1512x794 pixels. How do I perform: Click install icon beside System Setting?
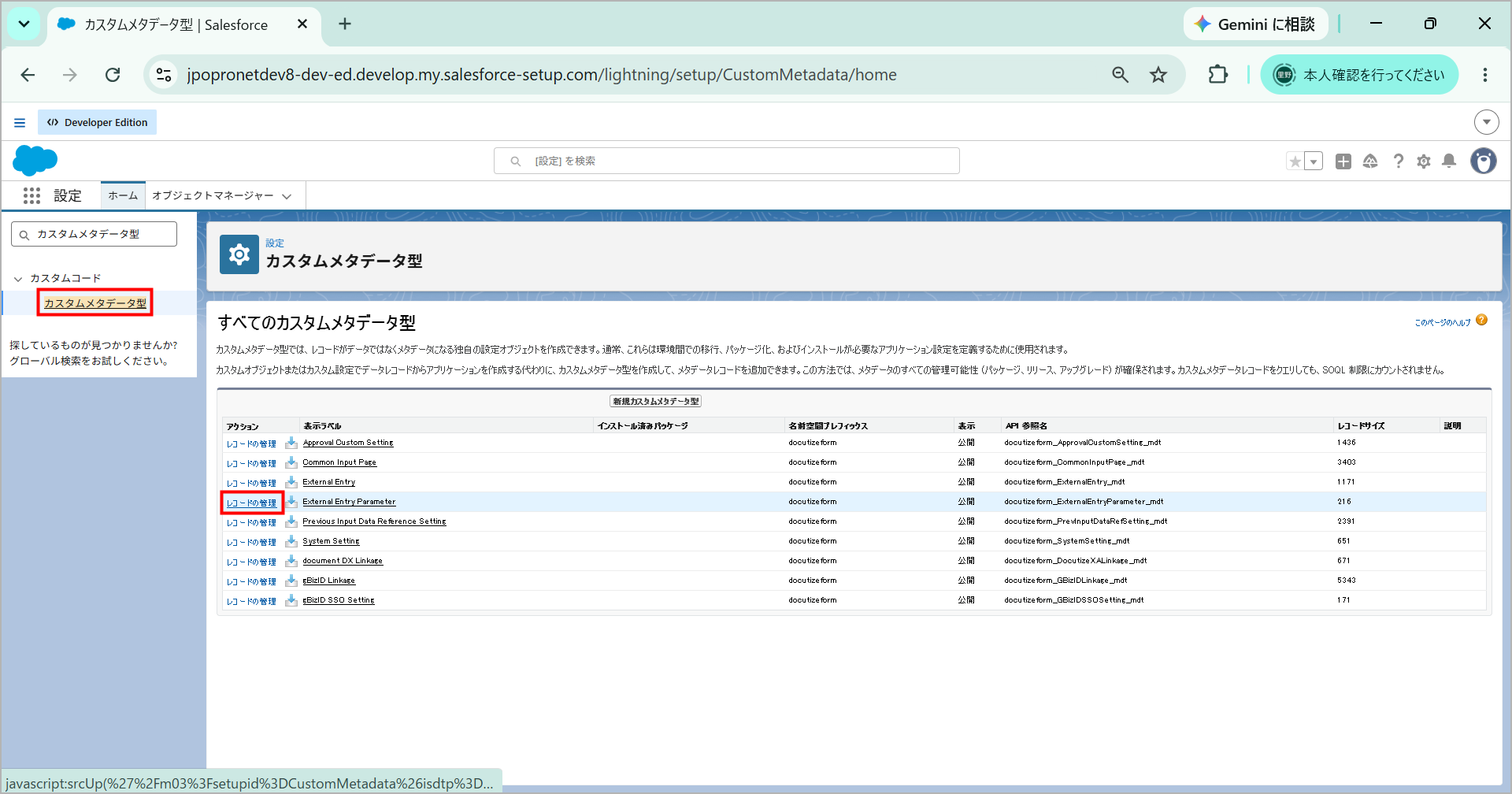tap(291, 541)
